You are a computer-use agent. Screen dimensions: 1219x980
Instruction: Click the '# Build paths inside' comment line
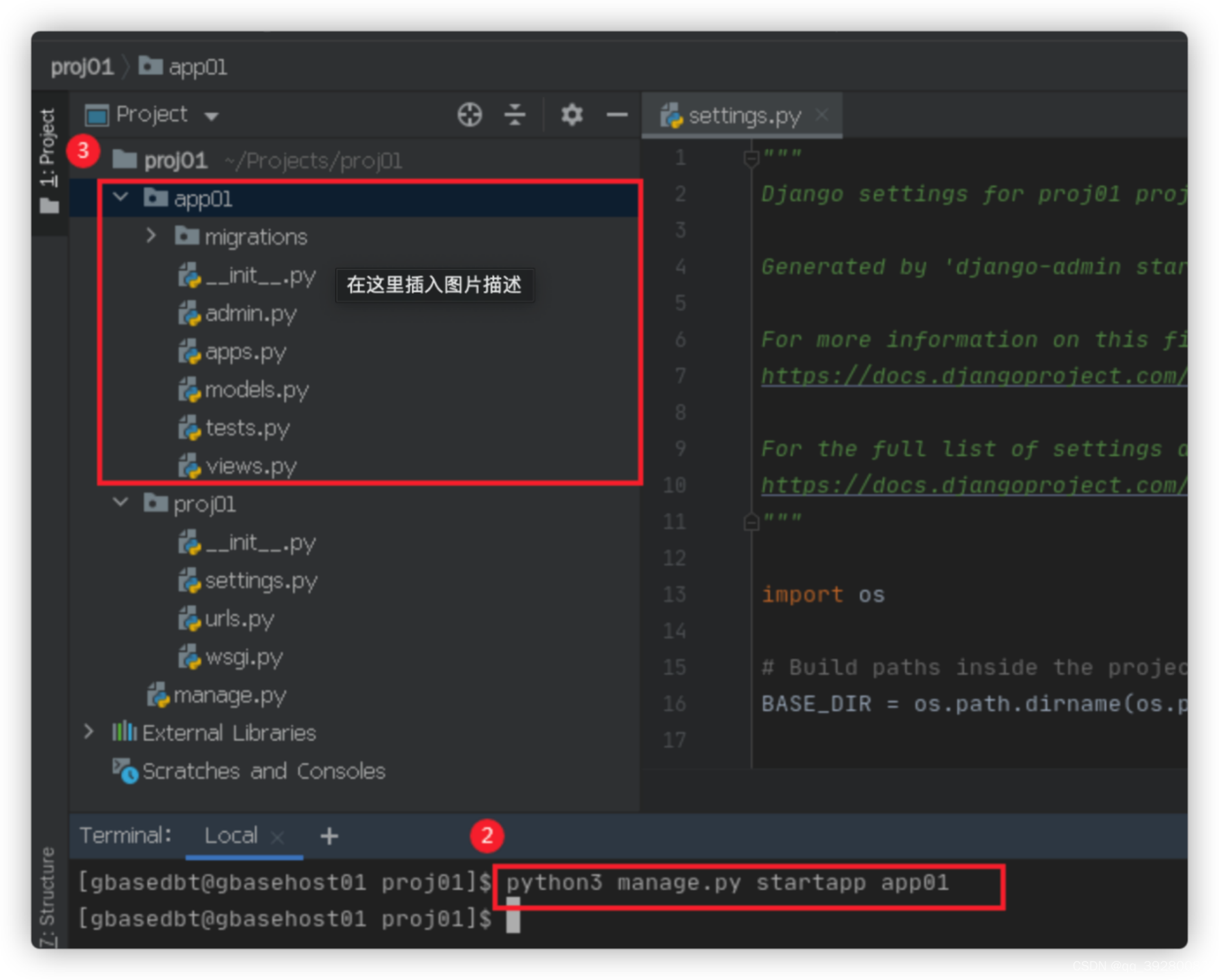tap(974, 667)
